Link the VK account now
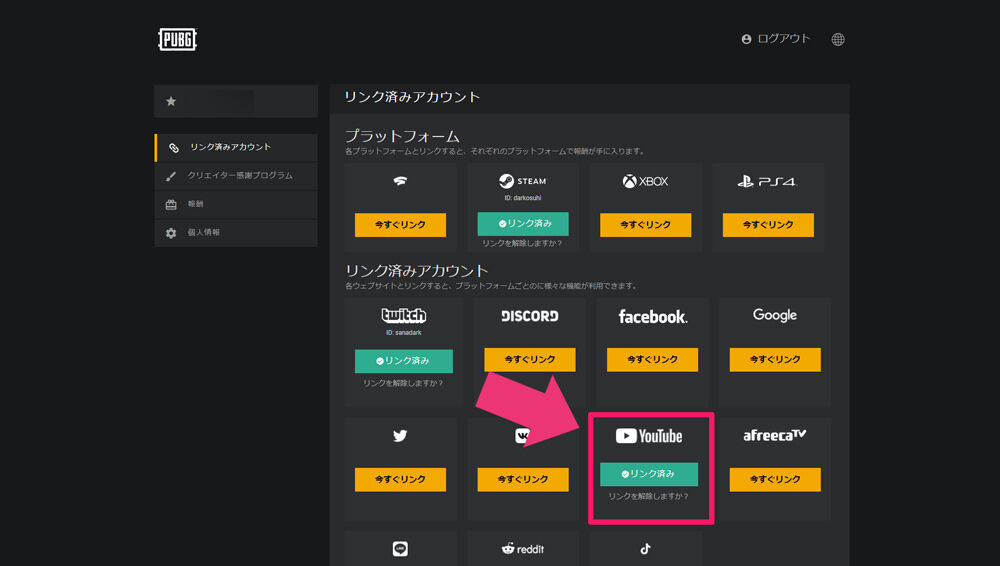1000x566 pixels. point(523,479)
